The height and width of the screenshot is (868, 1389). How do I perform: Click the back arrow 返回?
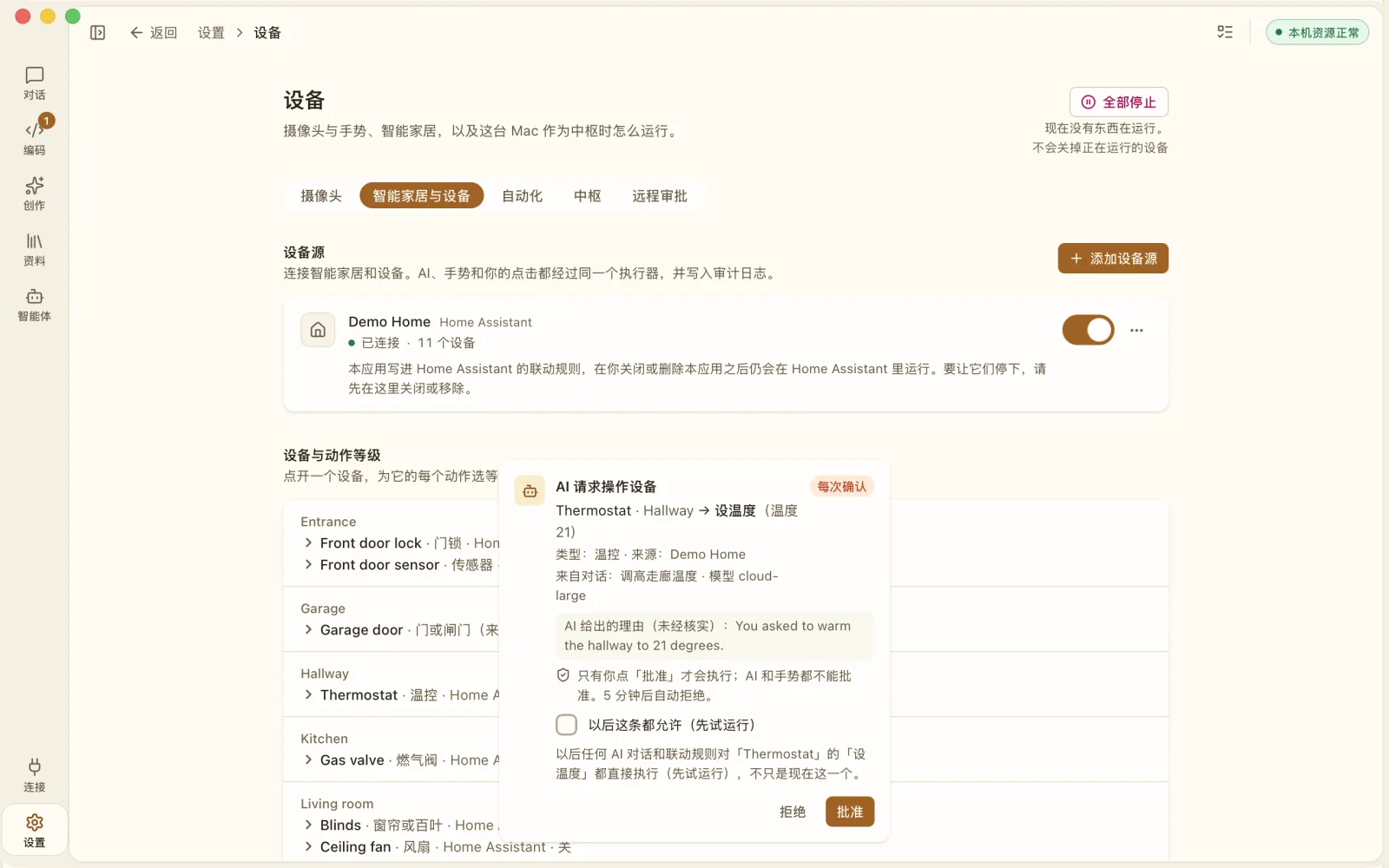click(153, 32)
